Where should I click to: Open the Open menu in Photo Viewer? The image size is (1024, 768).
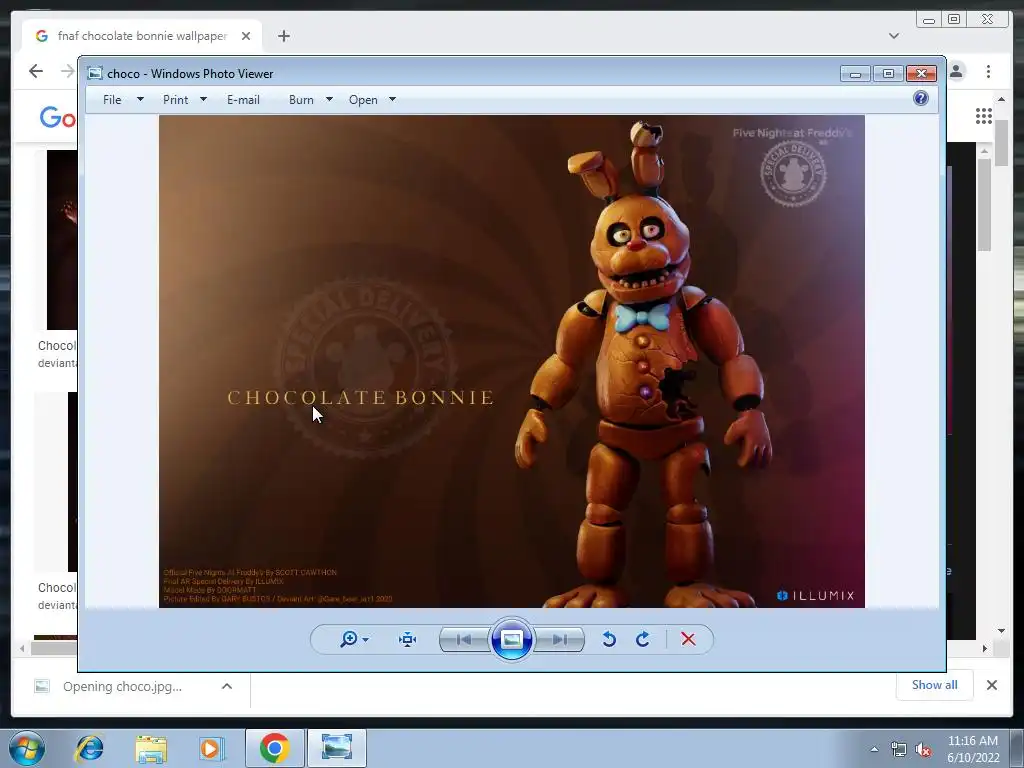363,99
